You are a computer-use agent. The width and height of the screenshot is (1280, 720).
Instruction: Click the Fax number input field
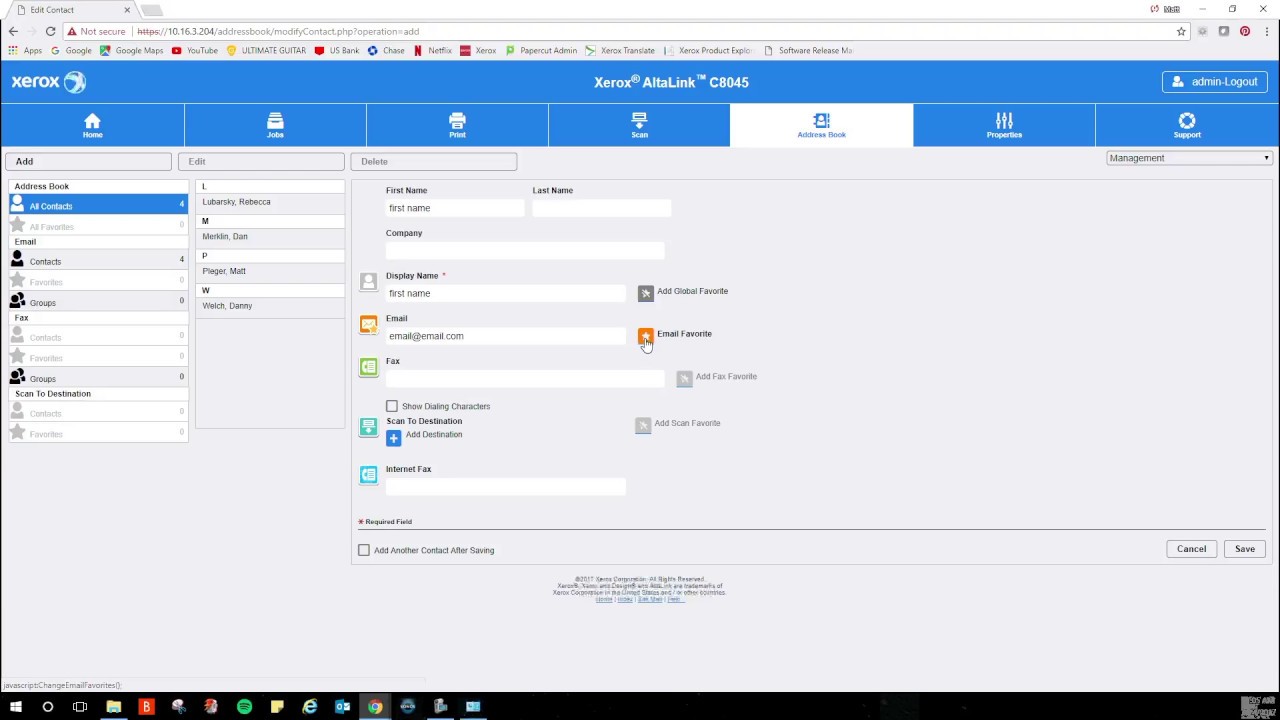point(525,378)
